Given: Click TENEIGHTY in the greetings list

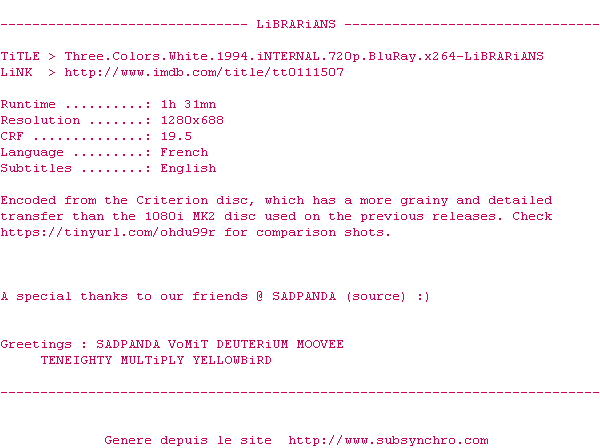Looking at the screenshot, I should pos(76,360).
